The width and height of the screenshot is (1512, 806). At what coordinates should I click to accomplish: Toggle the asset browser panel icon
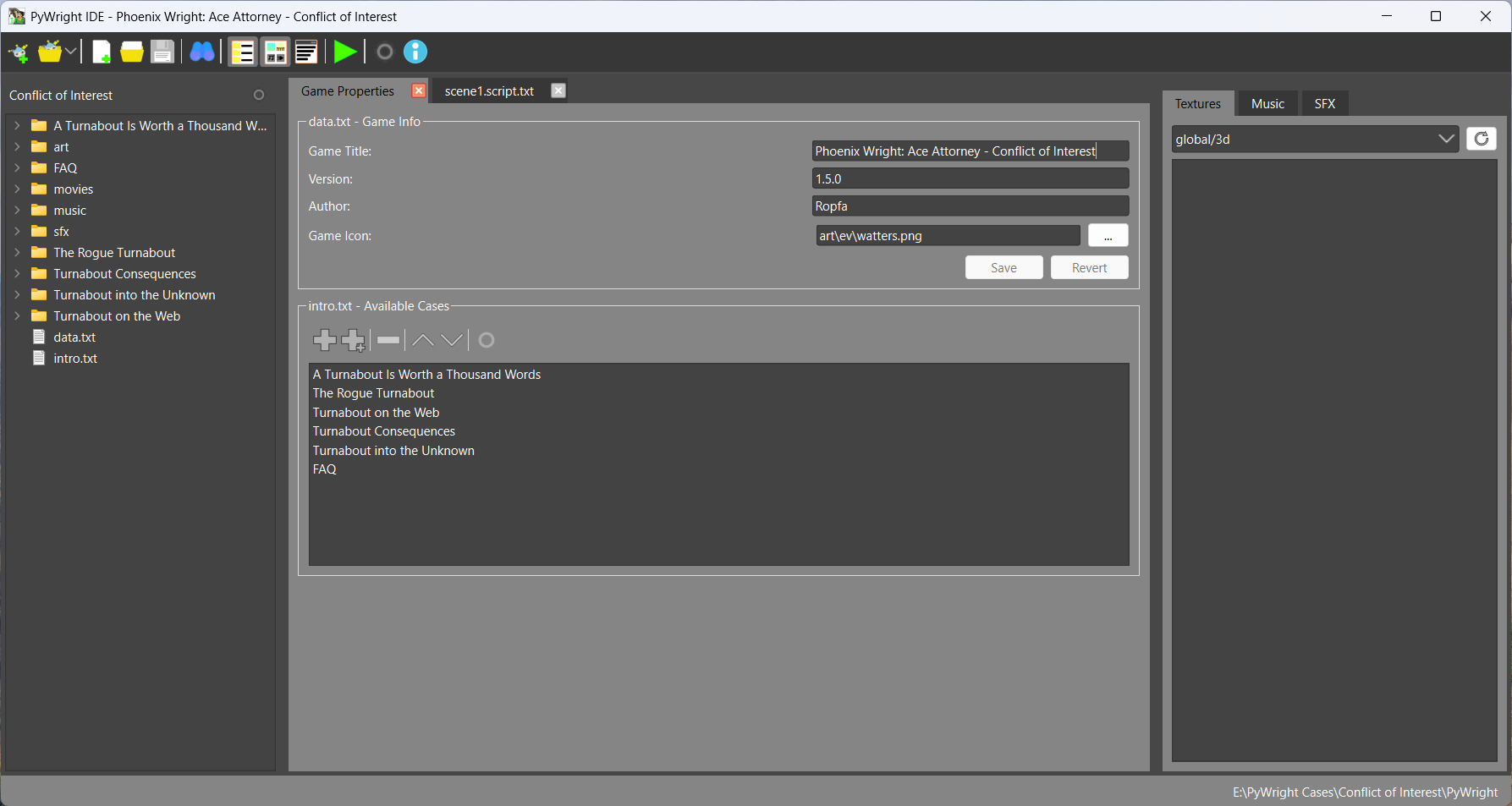tap(276, 52)
